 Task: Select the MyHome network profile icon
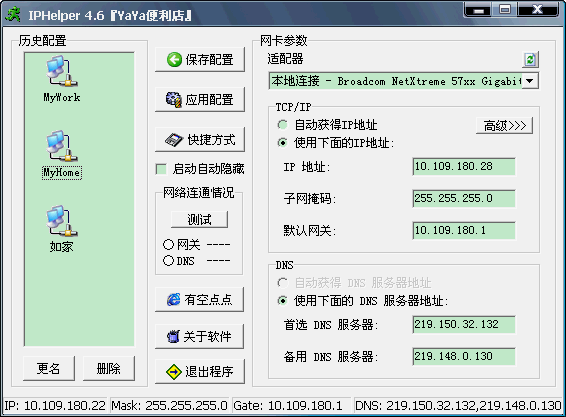tap(62, 146)
